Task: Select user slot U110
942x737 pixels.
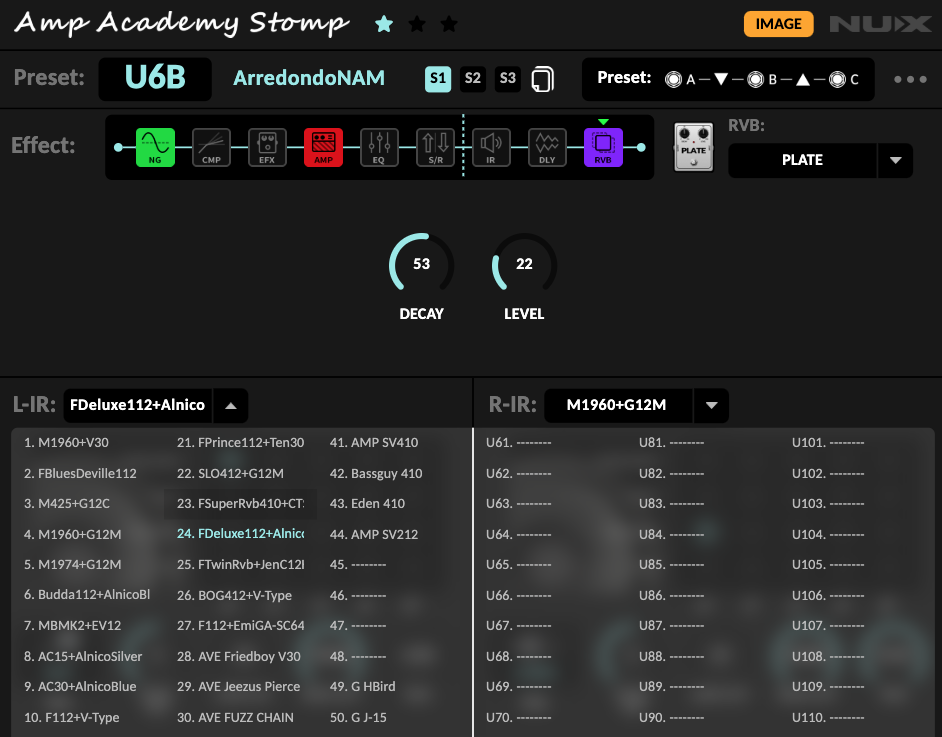Action: tap(828, 717)
